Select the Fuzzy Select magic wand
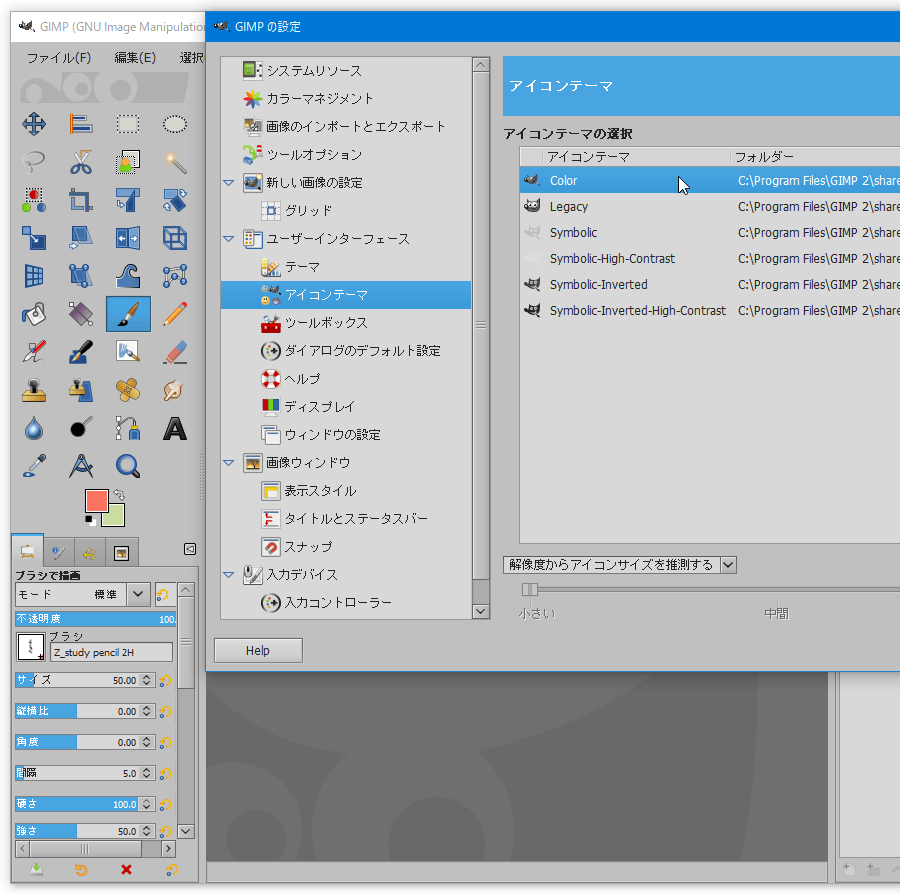The height and width of the screenshot is (894, 900). tap(174, 162)
